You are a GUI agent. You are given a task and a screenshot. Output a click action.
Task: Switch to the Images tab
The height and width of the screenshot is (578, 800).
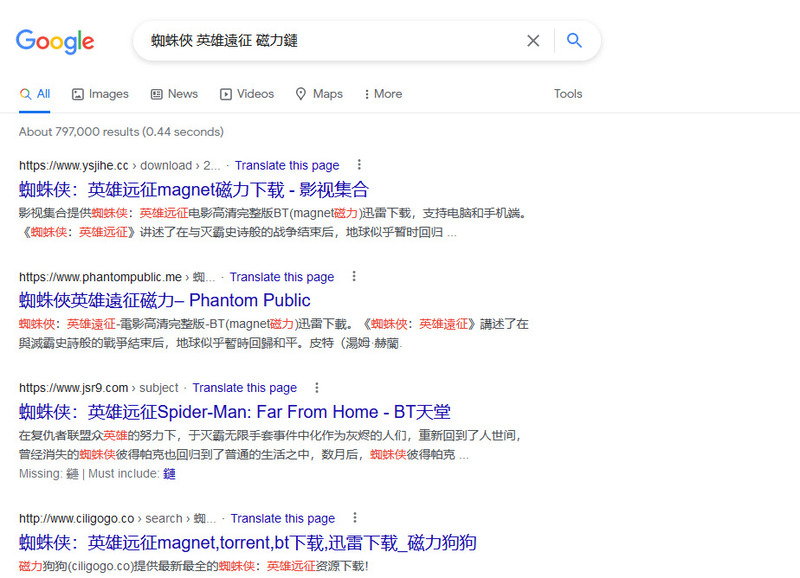click(x=100, y=94)
